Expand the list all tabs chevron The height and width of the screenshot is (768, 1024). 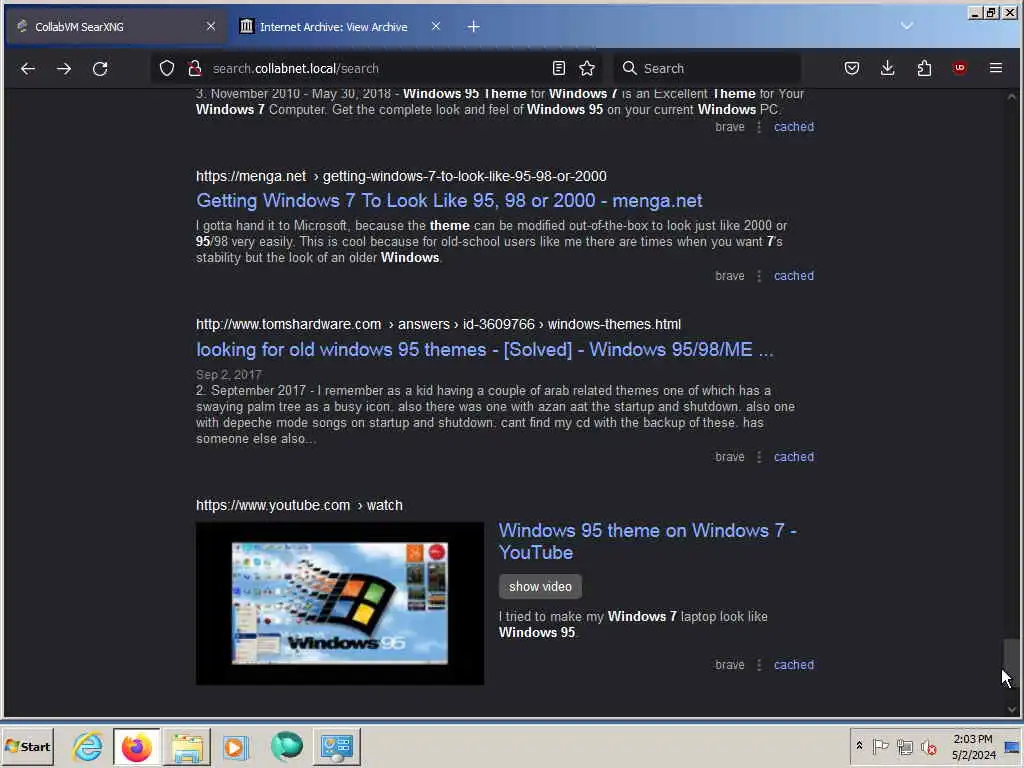pos(906,26)
